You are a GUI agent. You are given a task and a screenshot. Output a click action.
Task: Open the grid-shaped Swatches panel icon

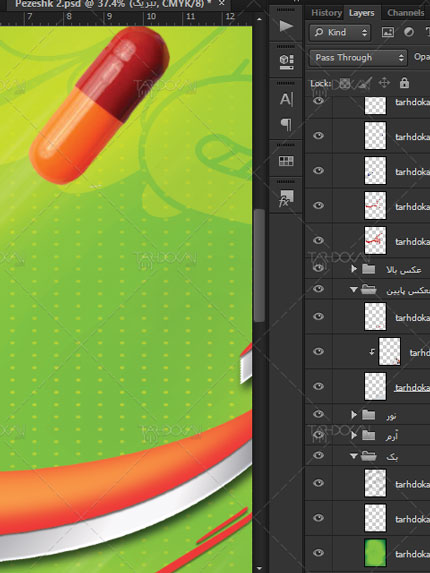286,161
